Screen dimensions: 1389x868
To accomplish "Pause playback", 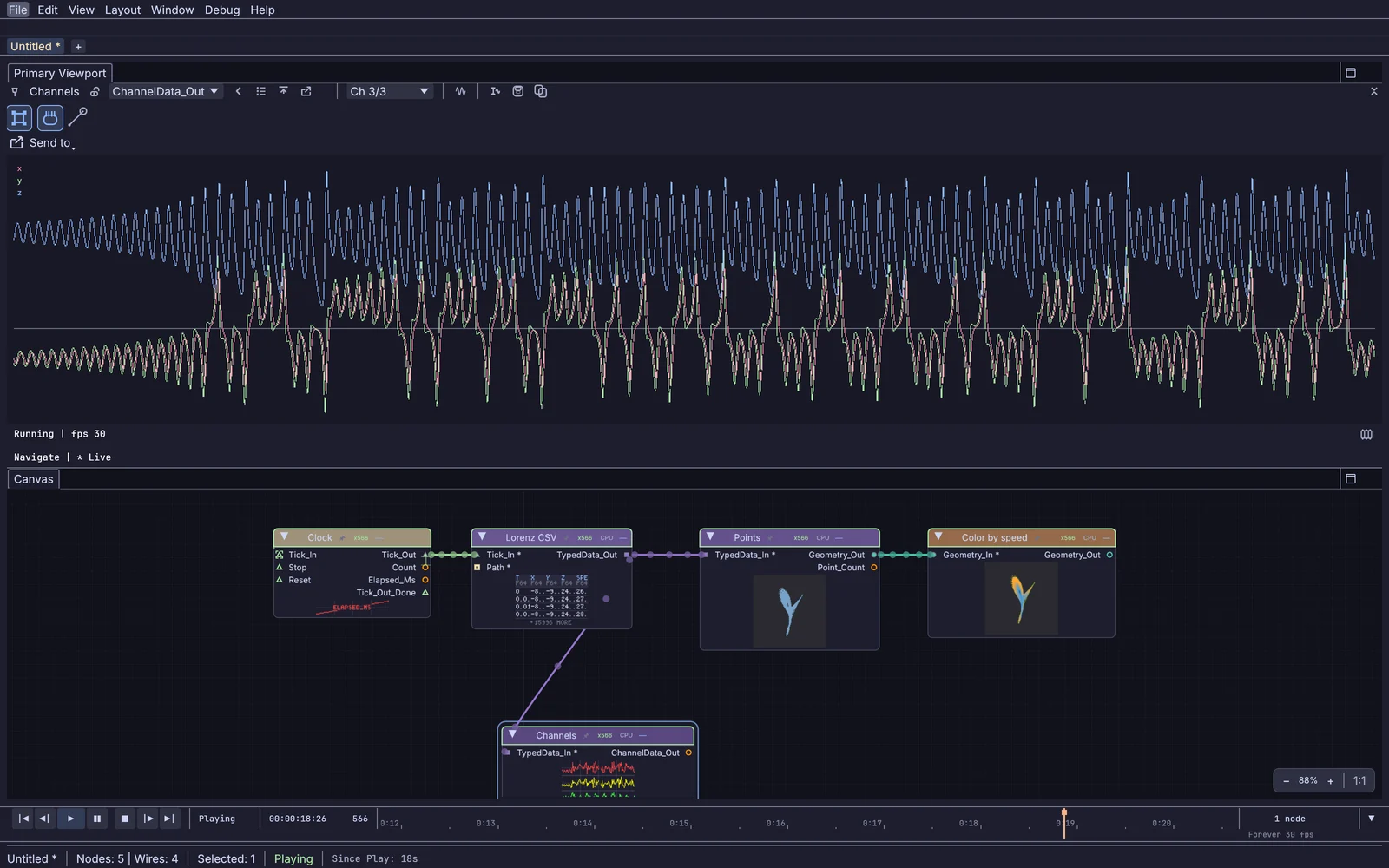I will pos(97,819).
